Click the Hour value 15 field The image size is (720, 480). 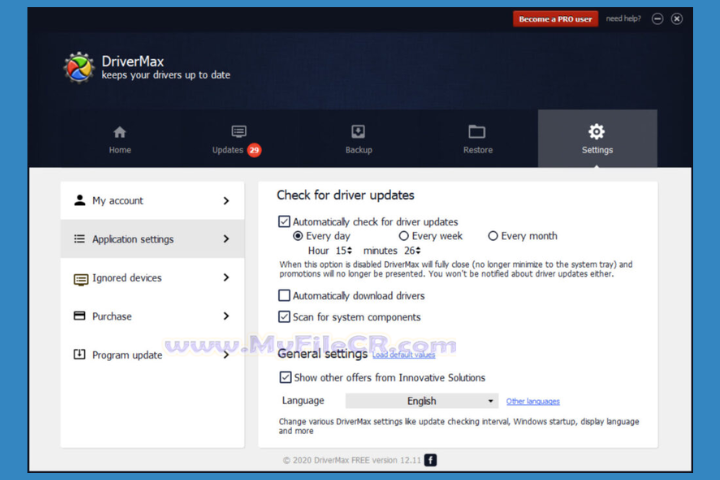[x=341, y=251]
